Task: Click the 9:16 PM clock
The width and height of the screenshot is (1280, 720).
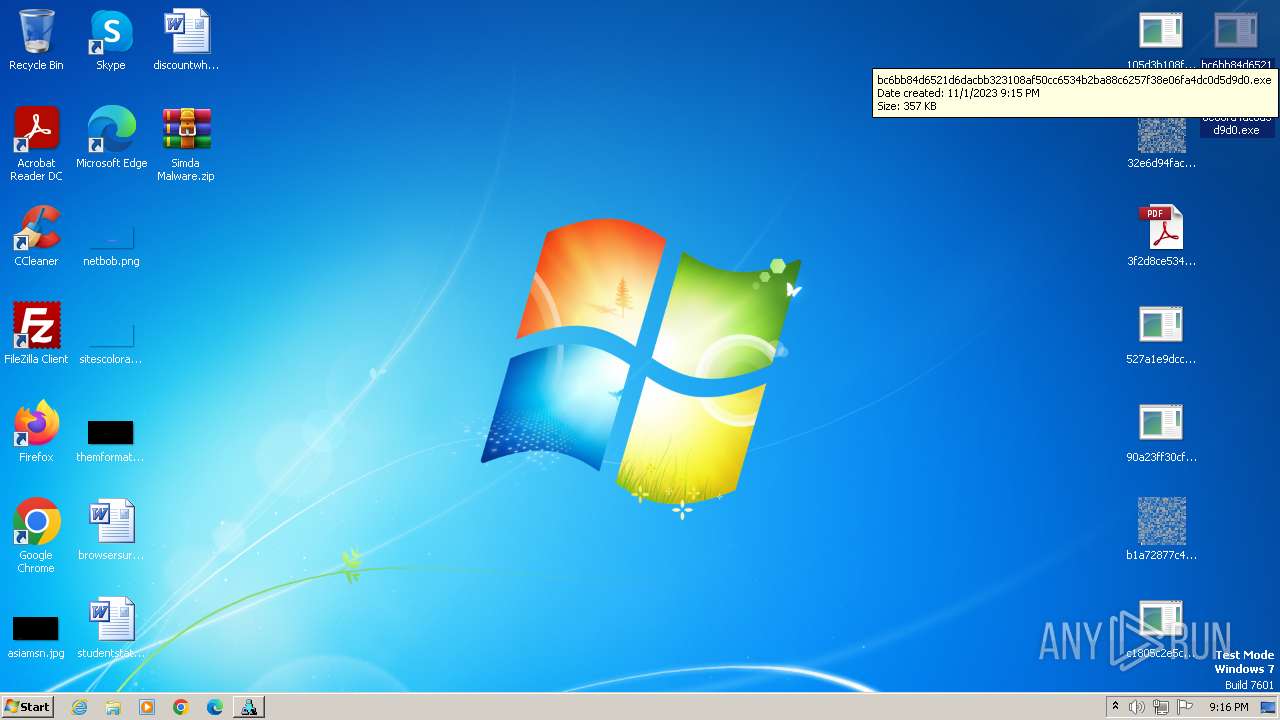Action: 1228,707
